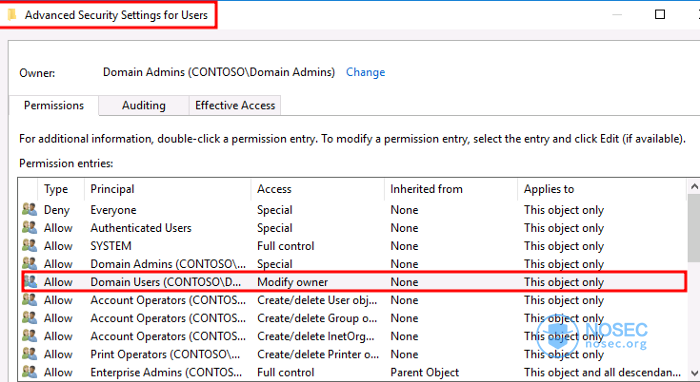The width and height of the screenshot is (700, 382).
Task: Click the group icon beside Domain Admins row
Action: (x=29, y=263)
